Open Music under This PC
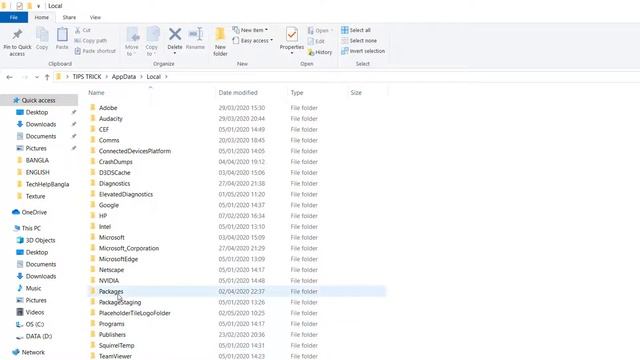The width and height of the screenshot is (640, 360). (33, 288)
